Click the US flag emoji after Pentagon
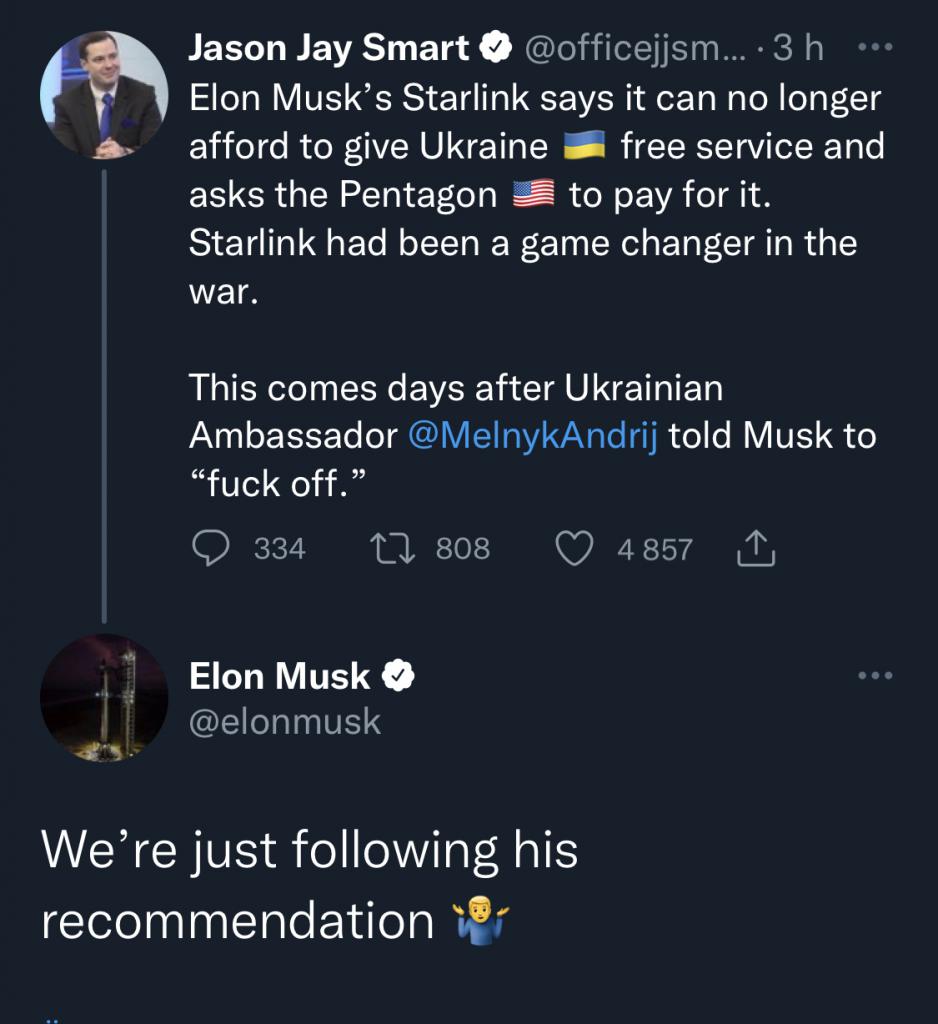The width and height of the screenshot is (938, 1024). click(x=533, y=196)
